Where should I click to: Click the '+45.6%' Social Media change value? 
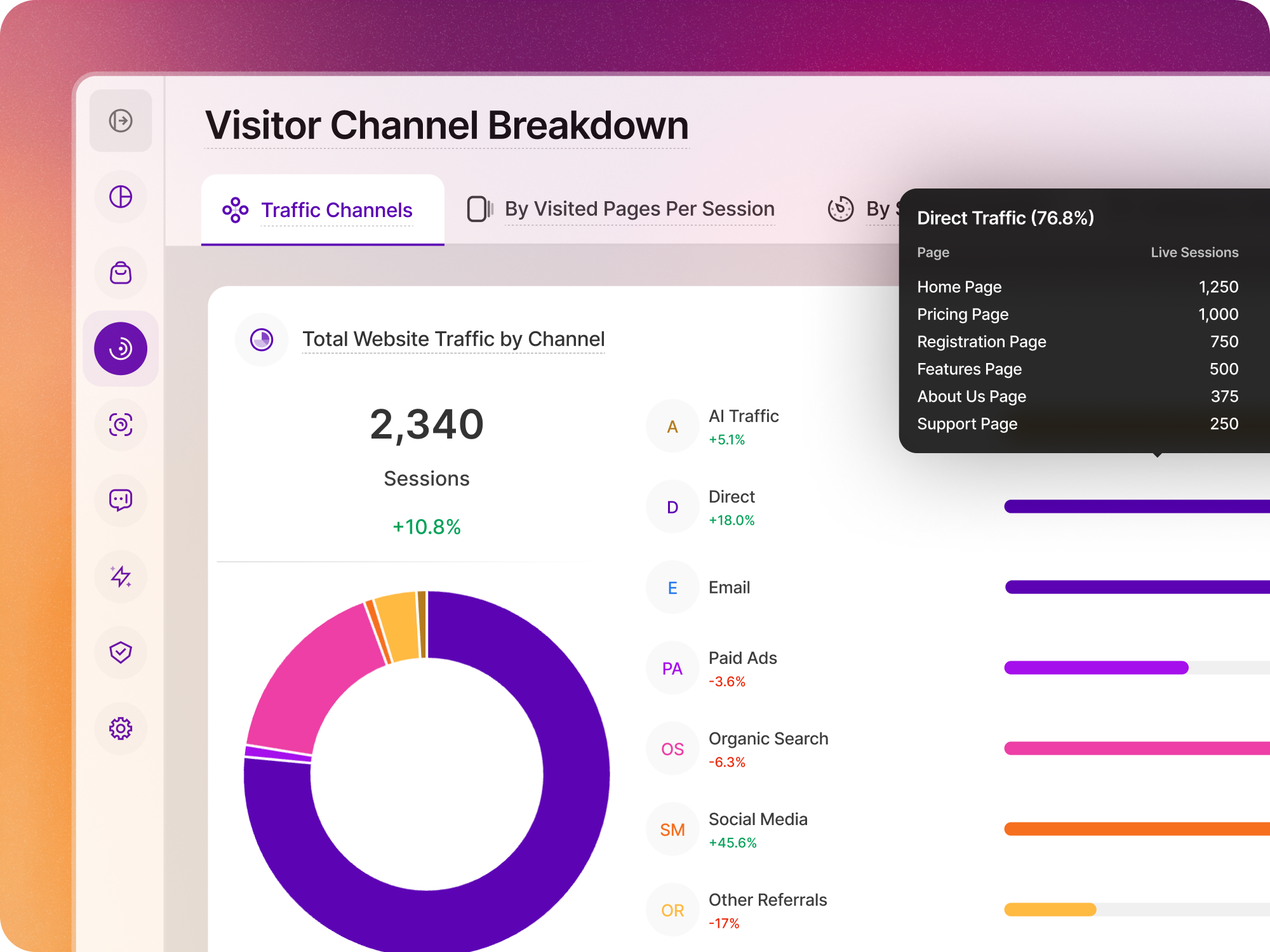point(733,843)
